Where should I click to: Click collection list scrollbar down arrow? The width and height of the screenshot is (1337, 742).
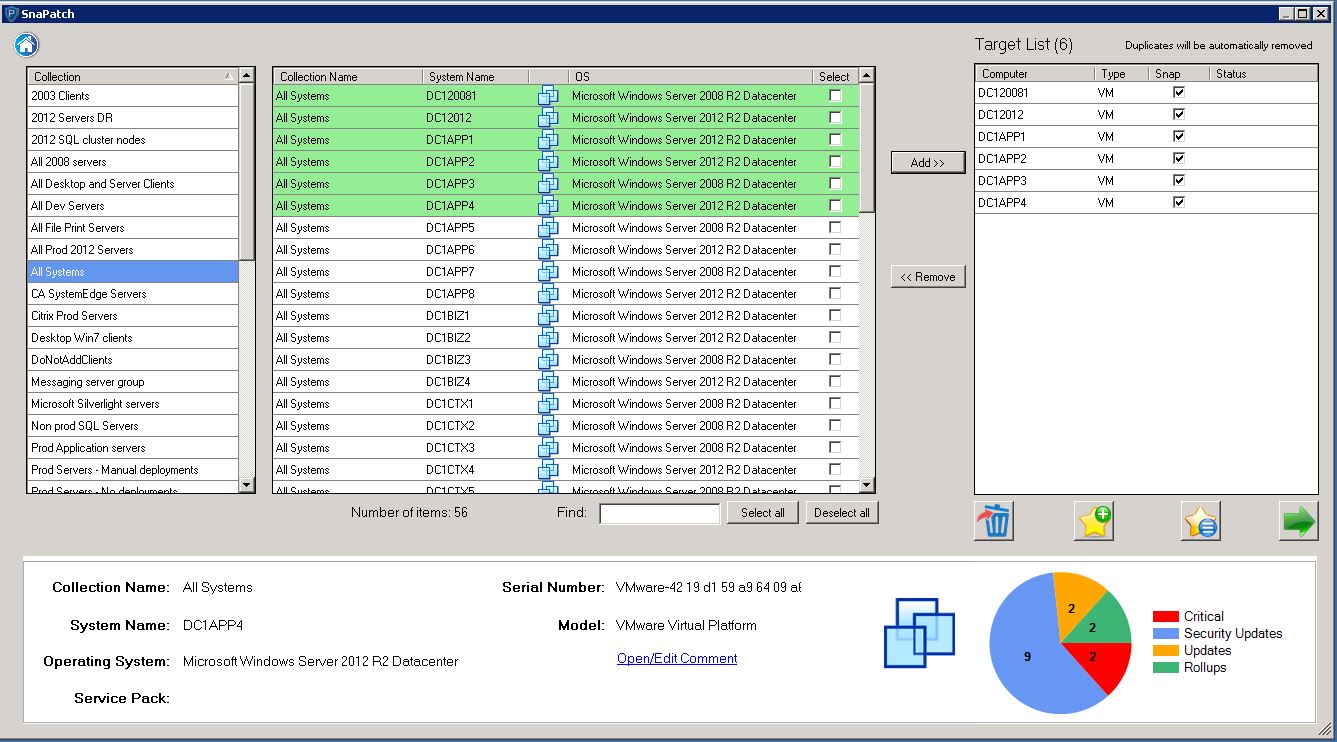(247, 485)
